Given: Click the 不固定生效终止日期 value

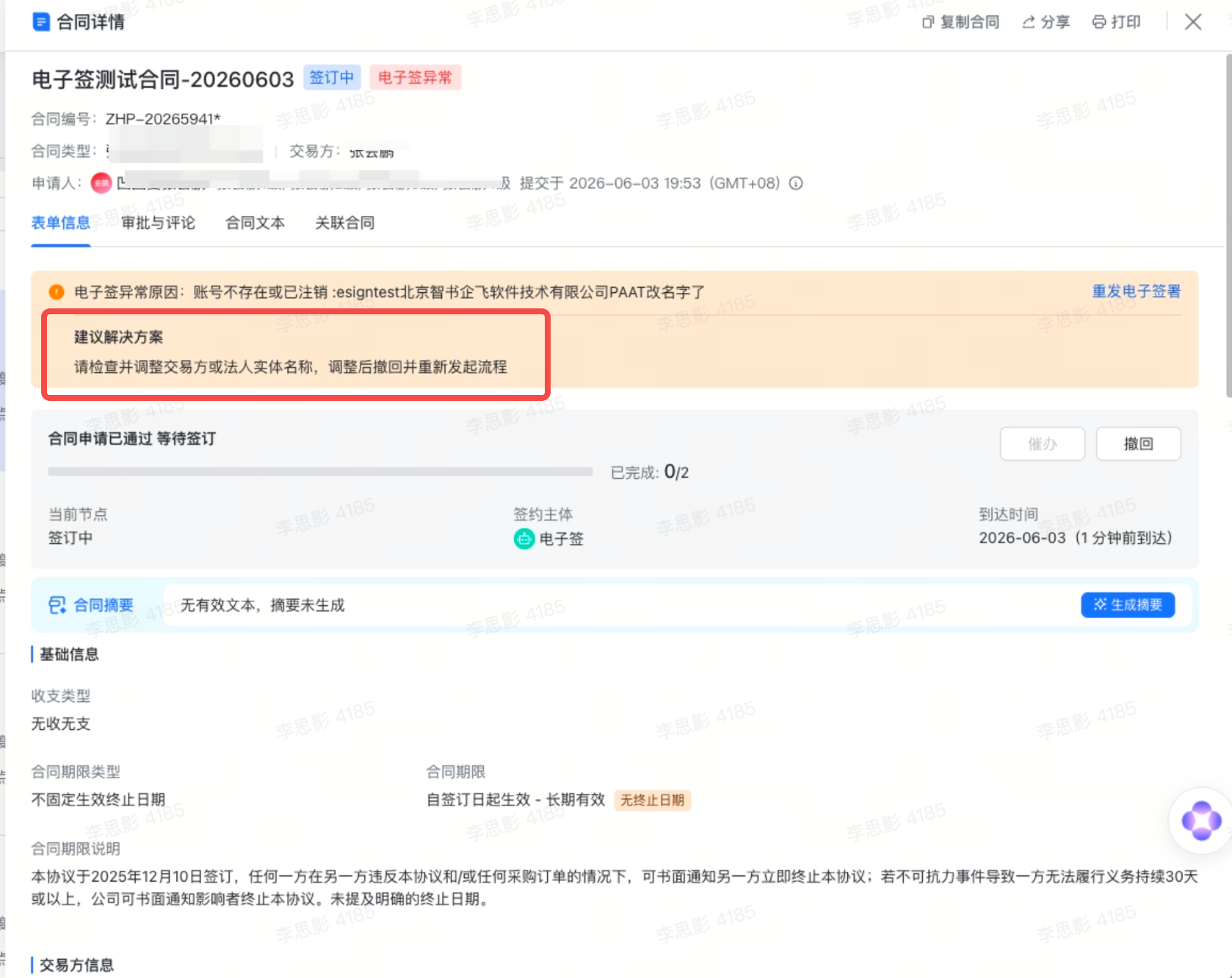Looking at the screenshot, I should click(98, 800).
